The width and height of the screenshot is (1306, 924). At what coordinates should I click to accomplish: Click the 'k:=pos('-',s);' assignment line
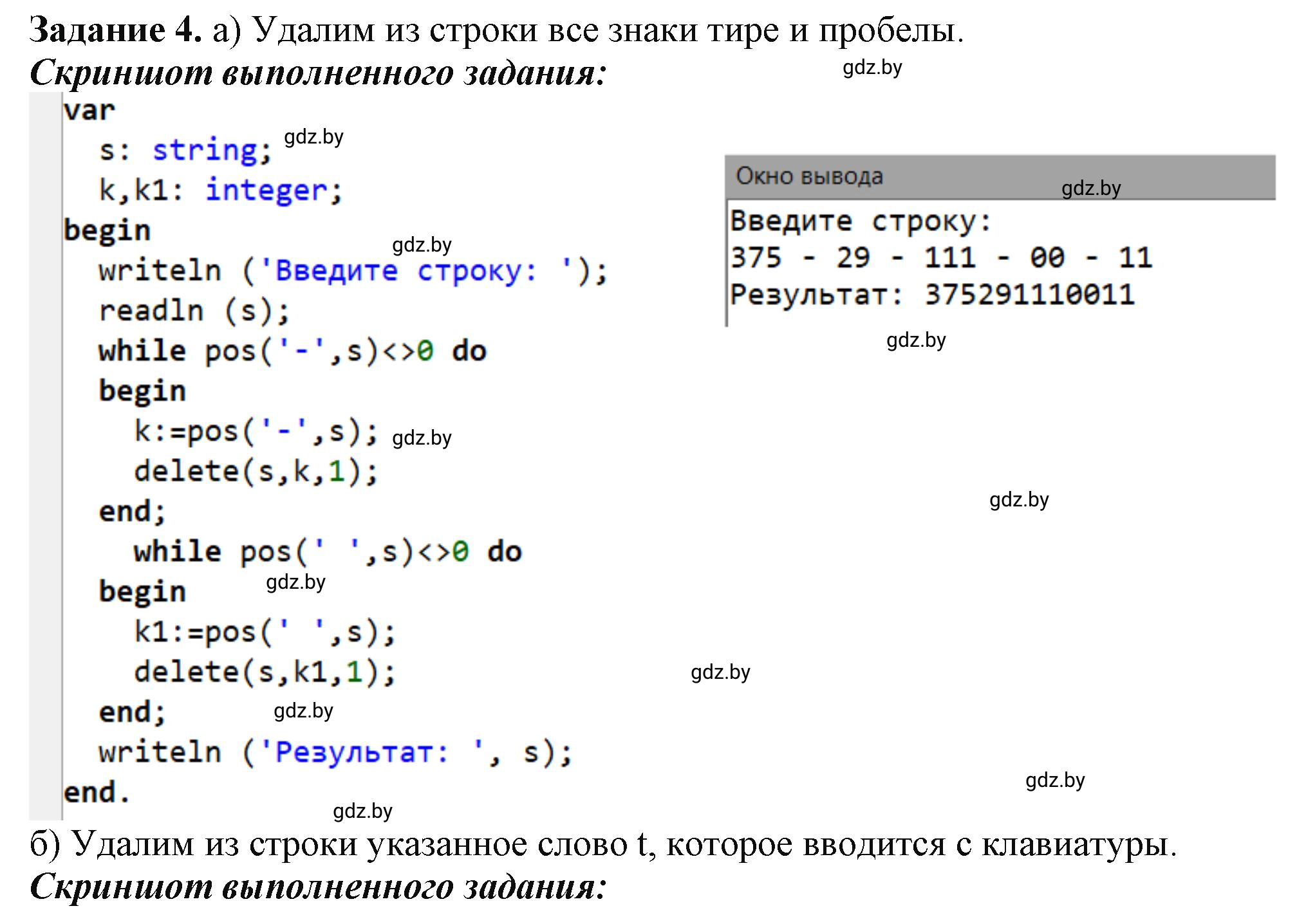(x=256, y=431)
